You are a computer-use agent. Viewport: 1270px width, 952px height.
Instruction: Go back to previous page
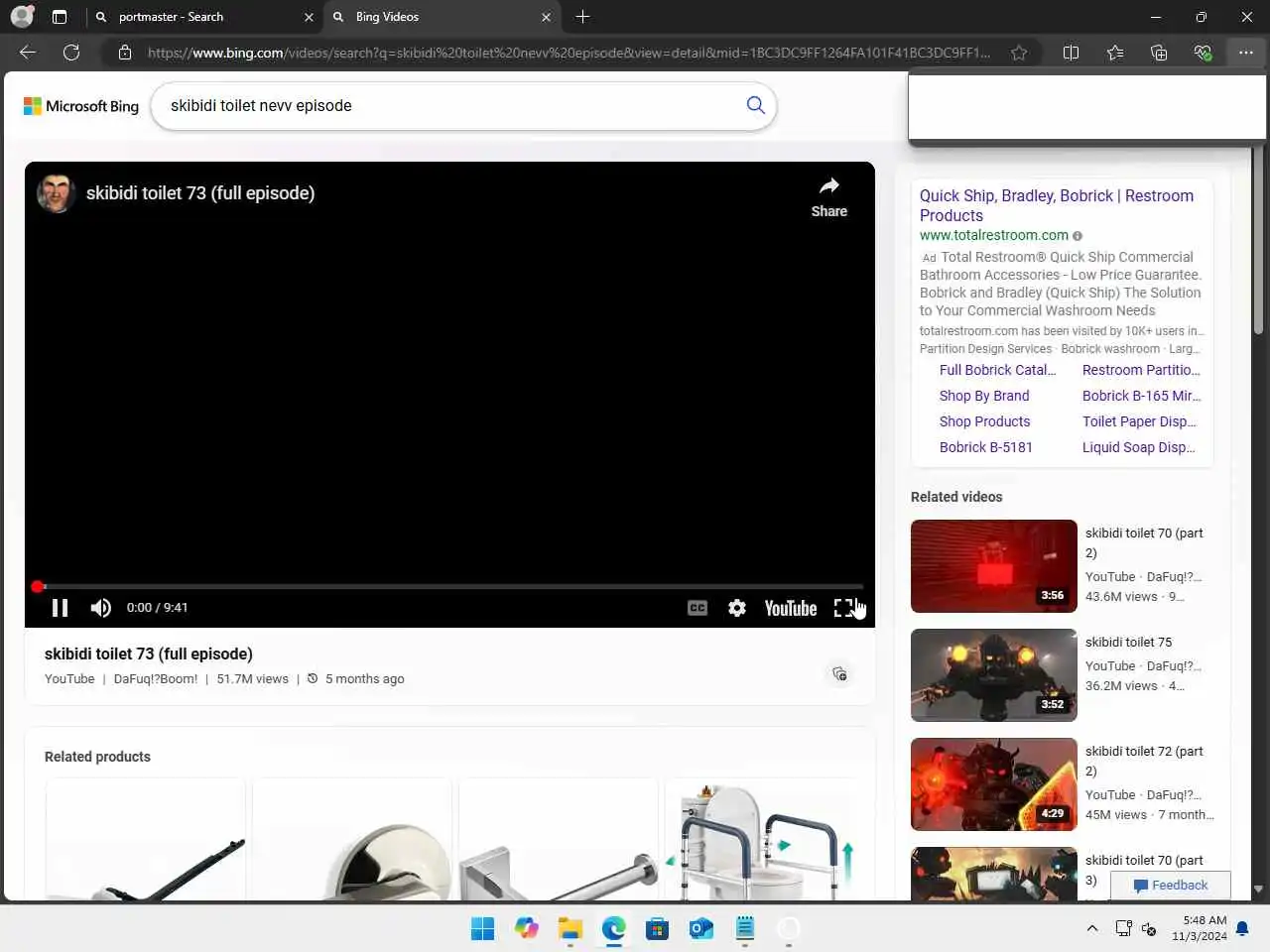(28, 53)
